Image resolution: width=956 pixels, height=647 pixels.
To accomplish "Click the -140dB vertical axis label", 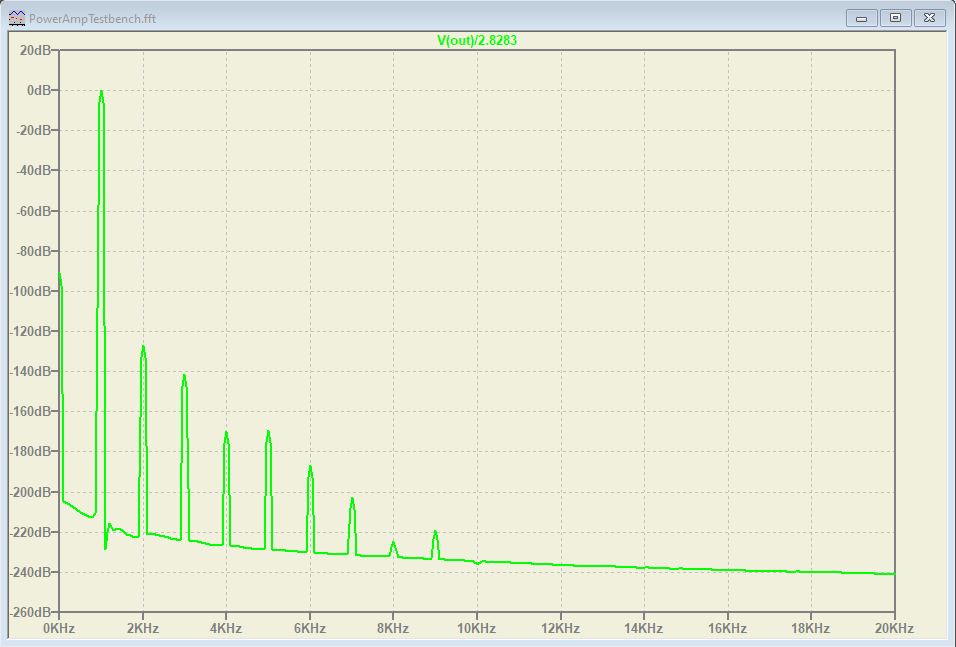I will (x=30, y=371).
